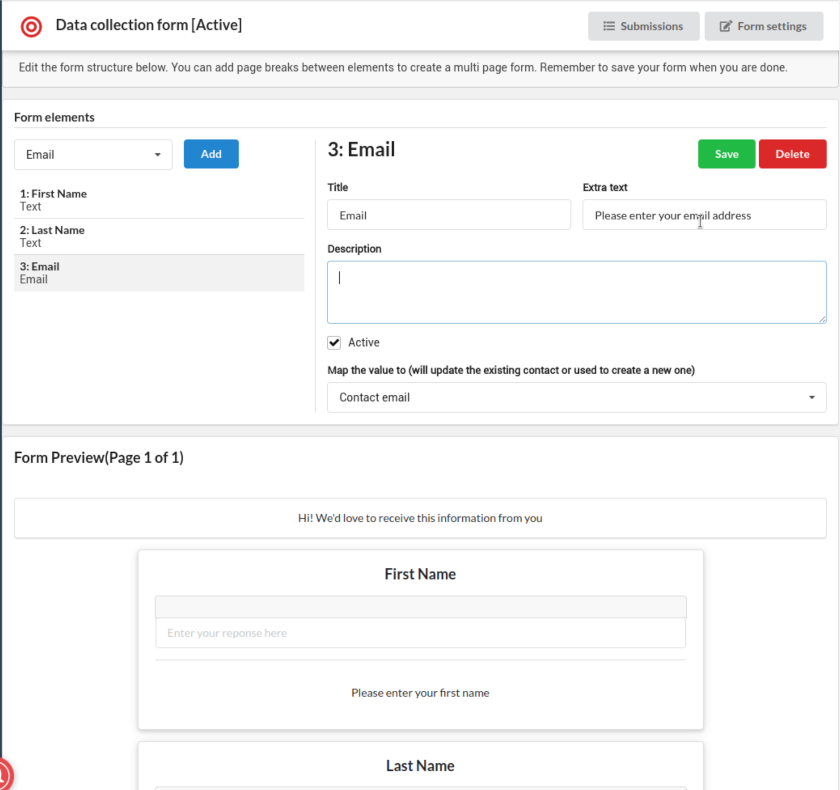Save the Email element

[726, 154]
